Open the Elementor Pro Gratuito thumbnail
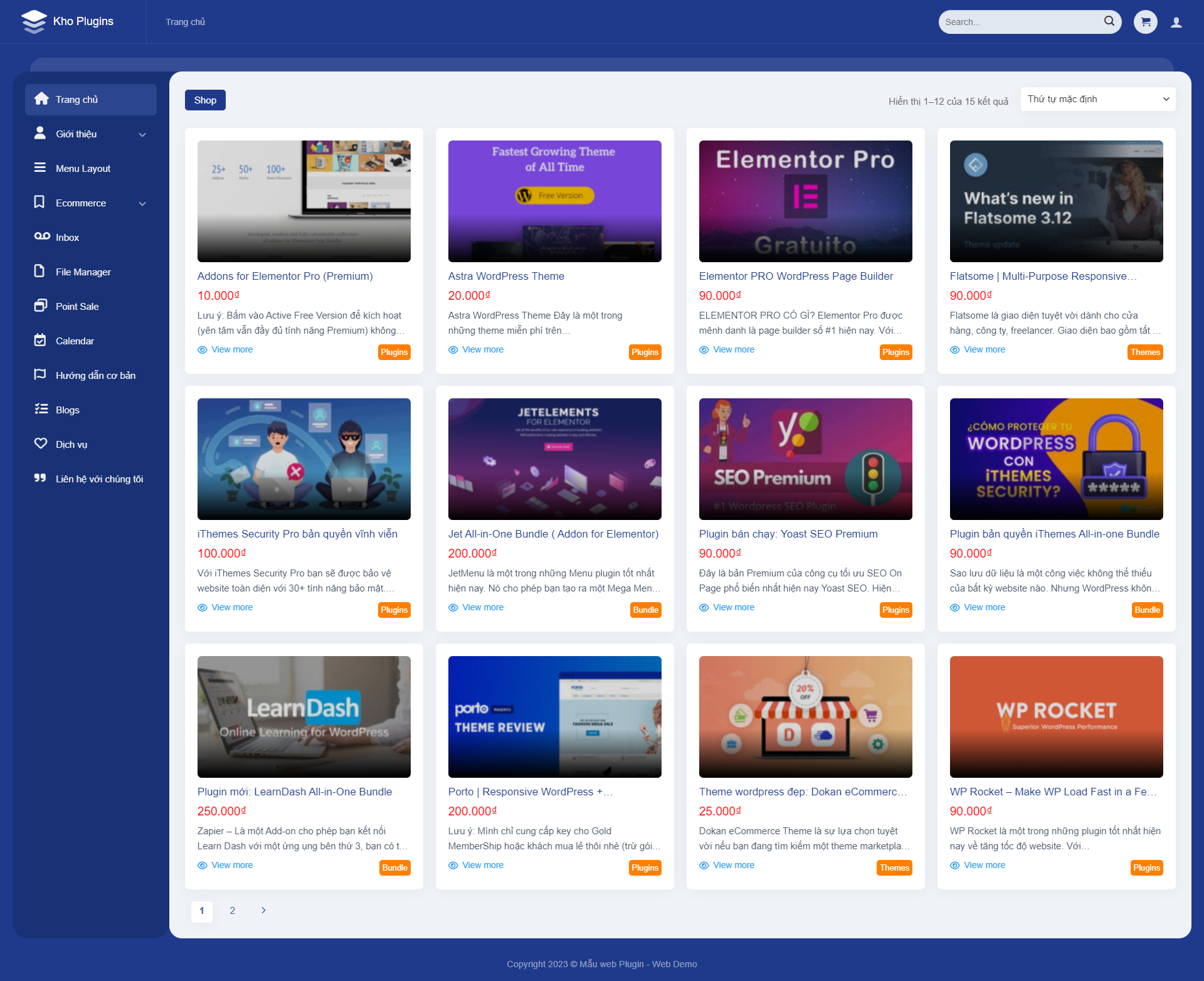The image size is (1204, 981). point(805,201)
